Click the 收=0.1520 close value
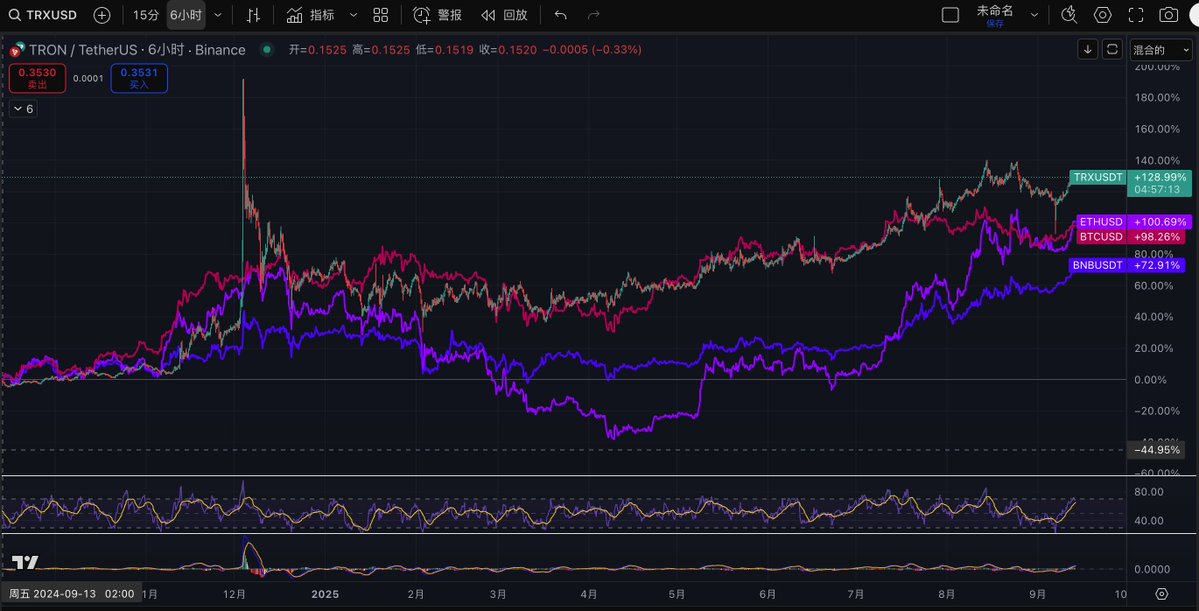This screenshot has width=1199, height=611. (509, 50)
